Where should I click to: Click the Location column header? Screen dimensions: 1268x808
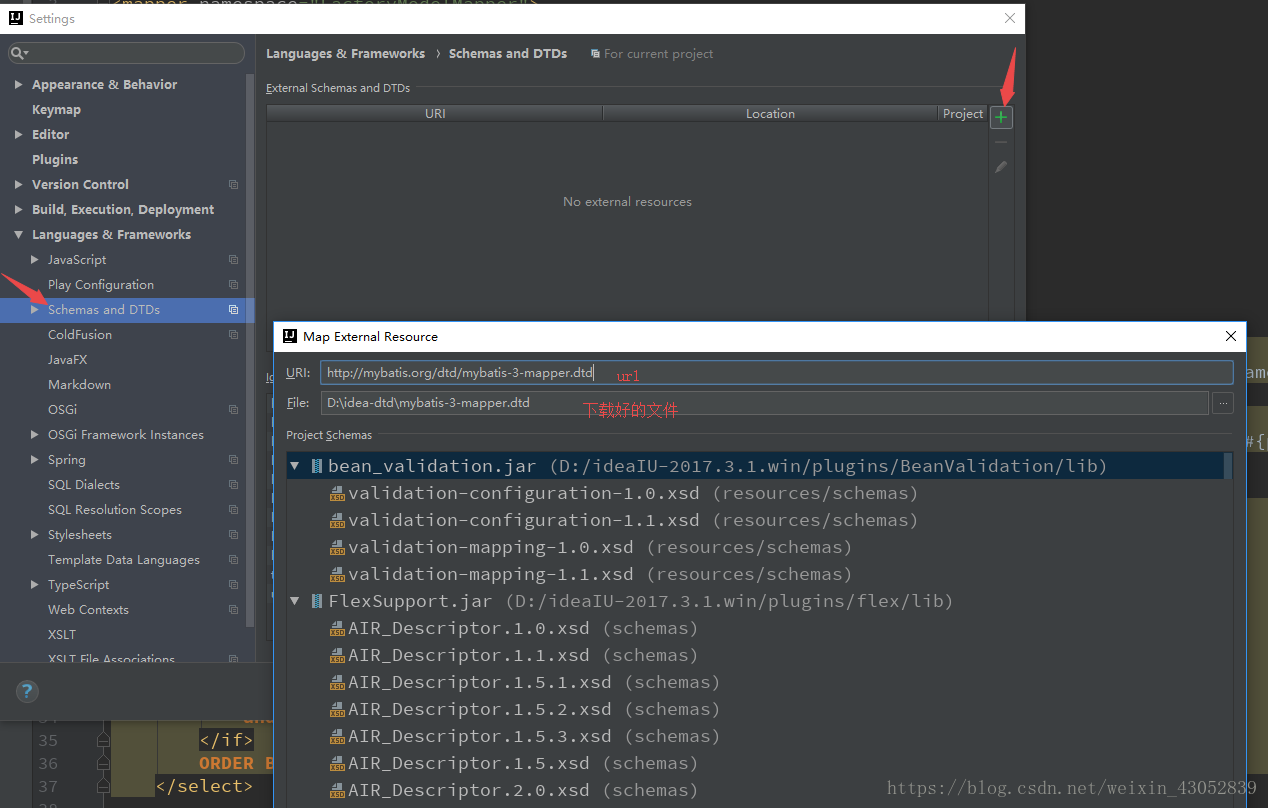pyautogui.click(x=770, y=114)
